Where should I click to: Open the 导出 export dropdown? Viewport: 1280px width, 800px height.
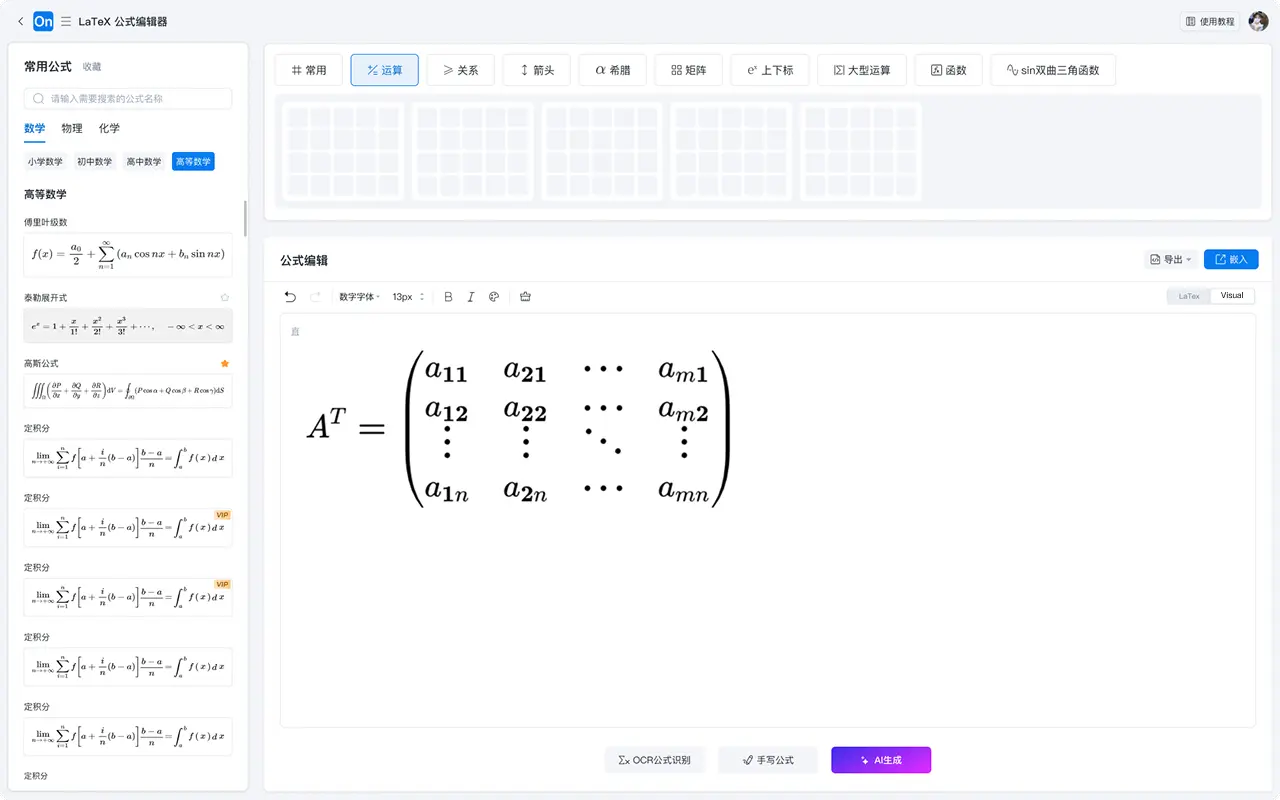[x=1170, y=258]
